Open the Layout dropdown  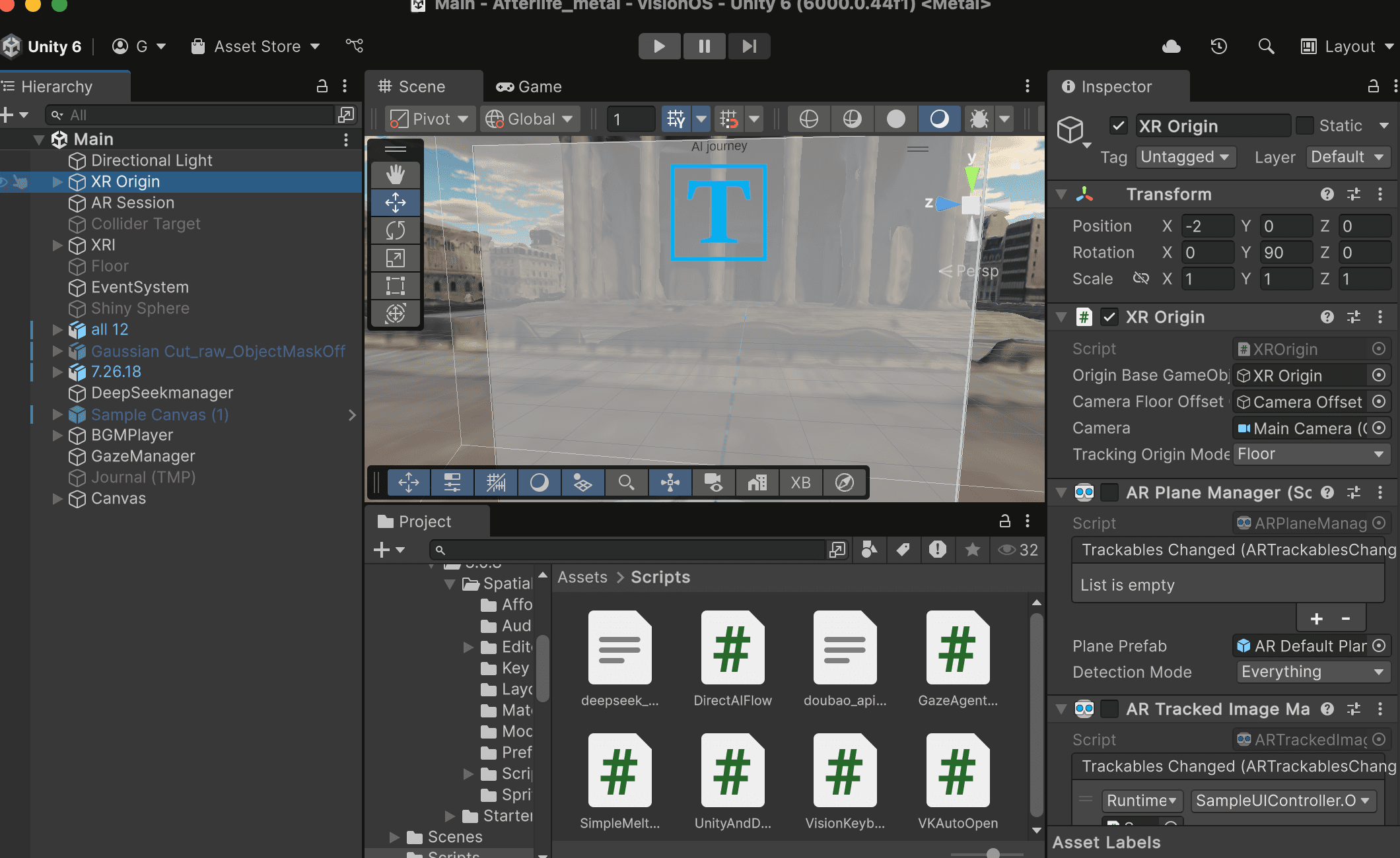click(1347, 46)
